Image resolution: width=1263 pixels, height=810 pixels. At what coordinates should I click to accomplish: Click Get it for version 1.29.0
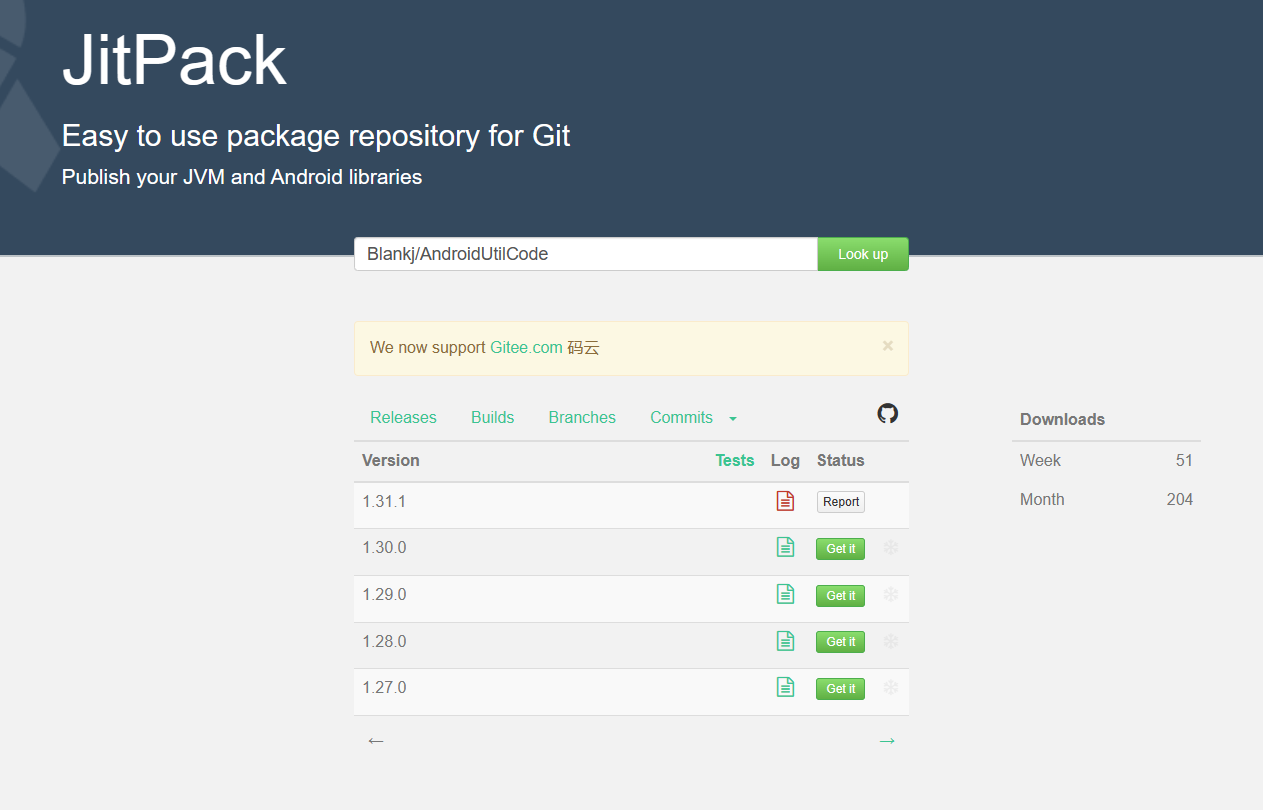(x=840, y=596)
